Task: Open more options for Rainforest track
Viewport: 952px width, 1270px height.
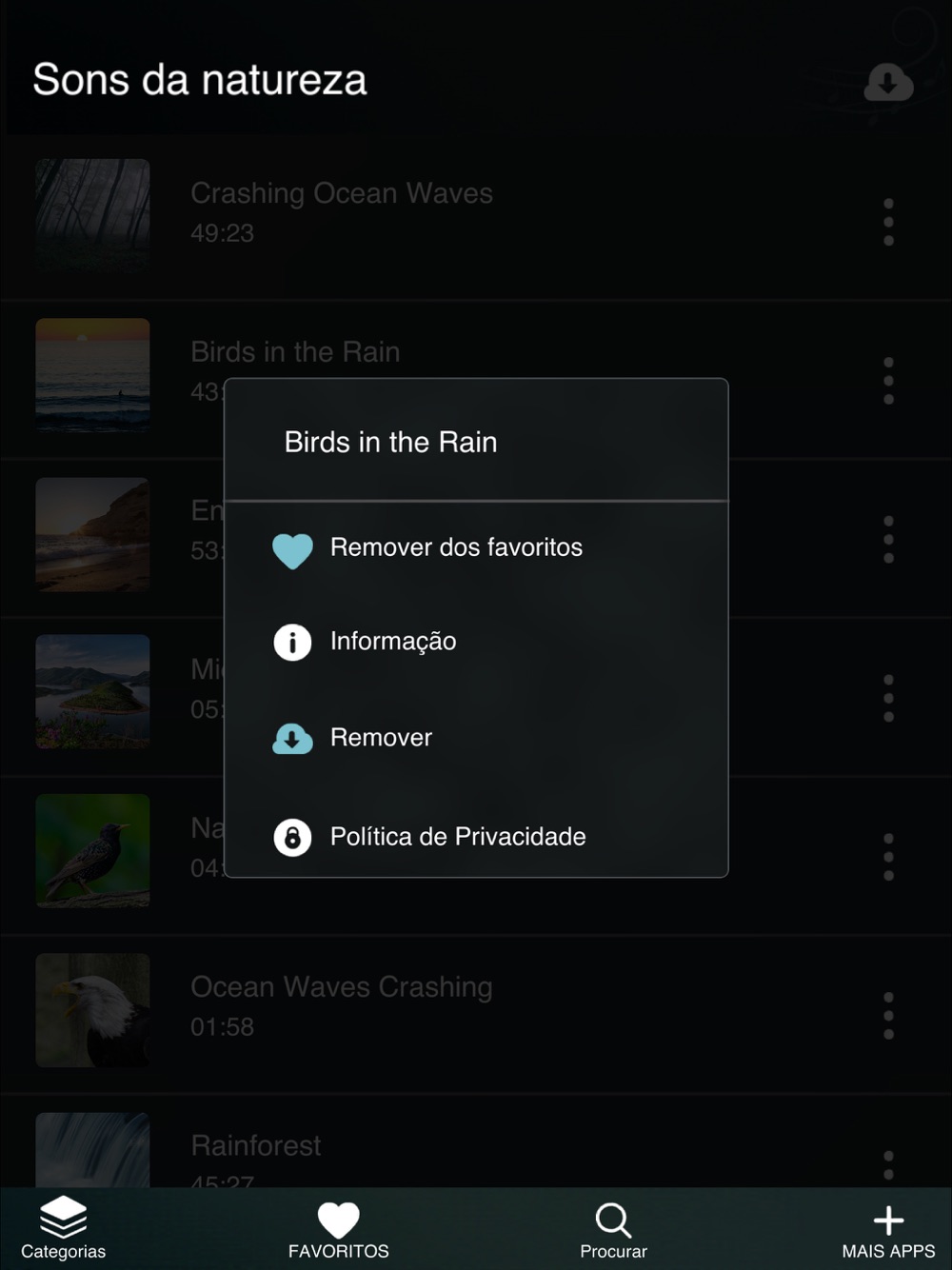Action: [x=888, y=1164]
